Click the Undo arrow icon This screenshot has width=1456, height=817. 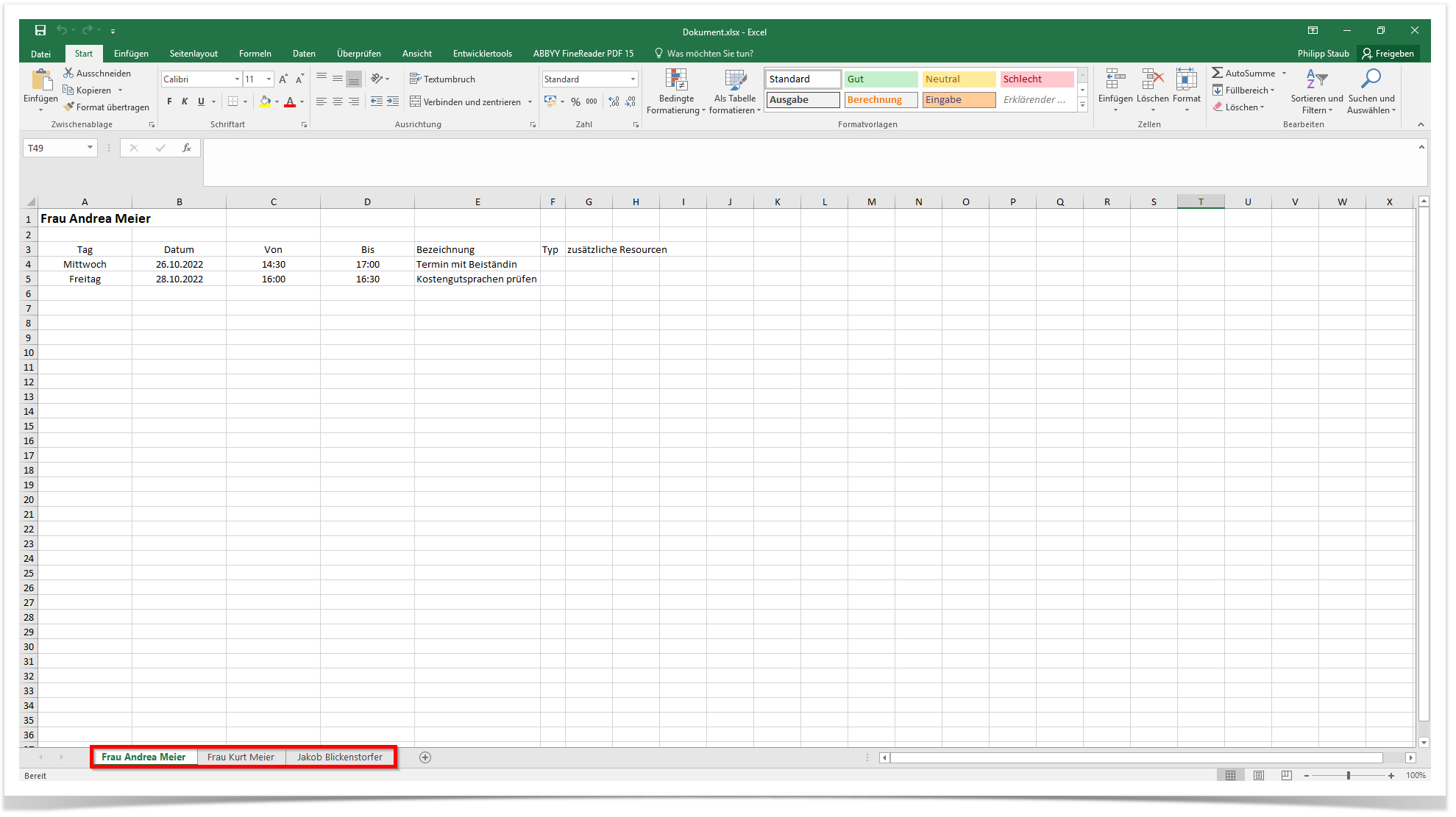(x=62, y=30)
